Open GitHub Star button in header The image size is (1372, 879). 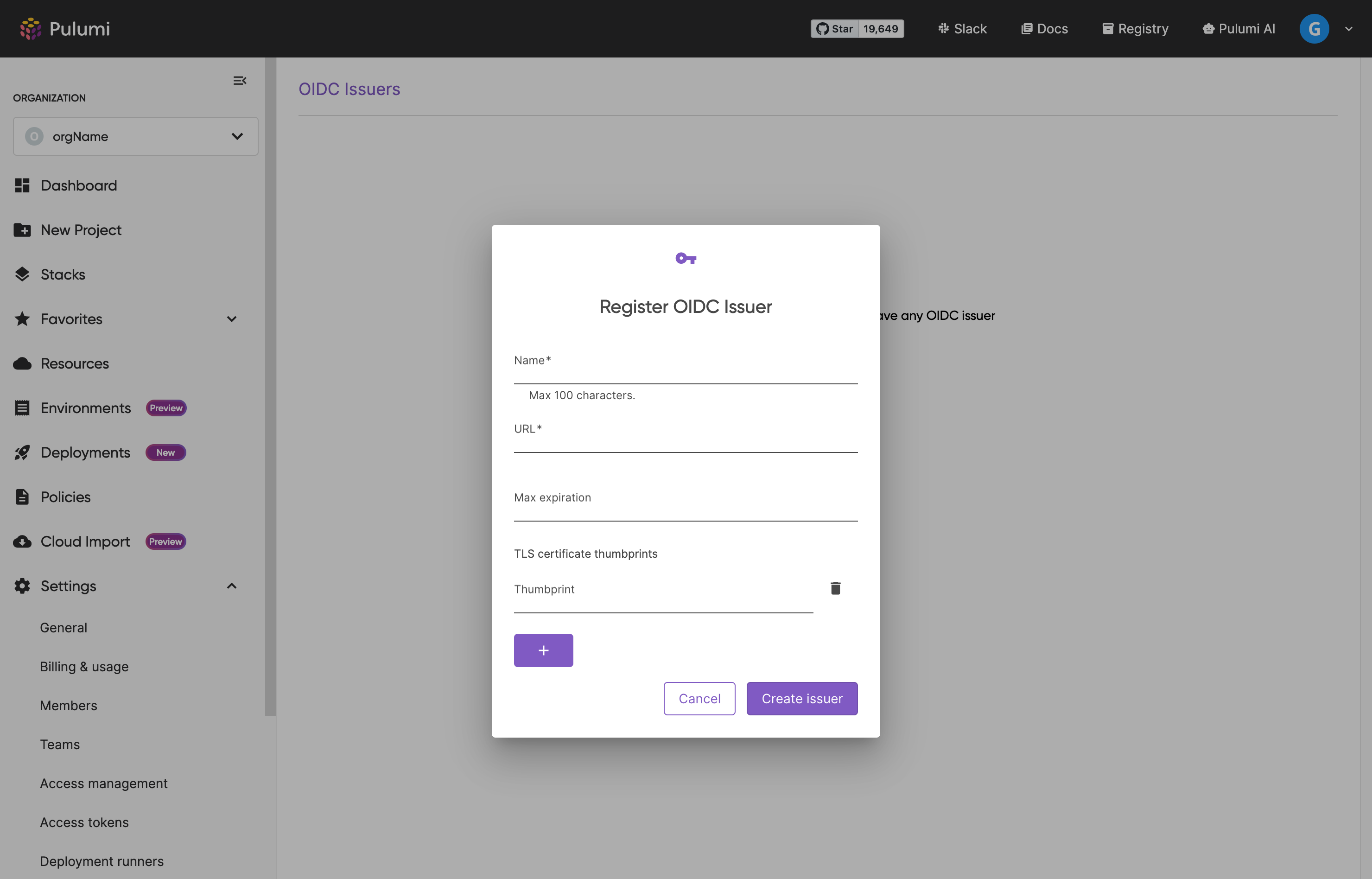point(835,29)
